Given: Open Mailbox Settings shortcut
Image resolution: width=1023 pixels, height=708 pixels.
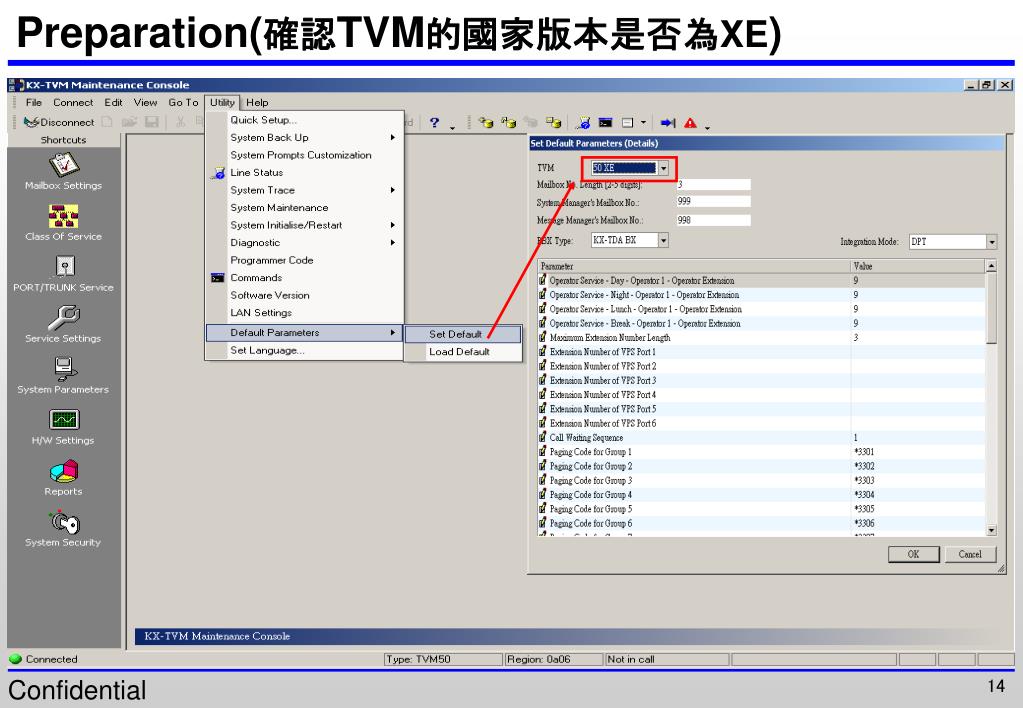Looking at the screenshot, I should [63, 171].
